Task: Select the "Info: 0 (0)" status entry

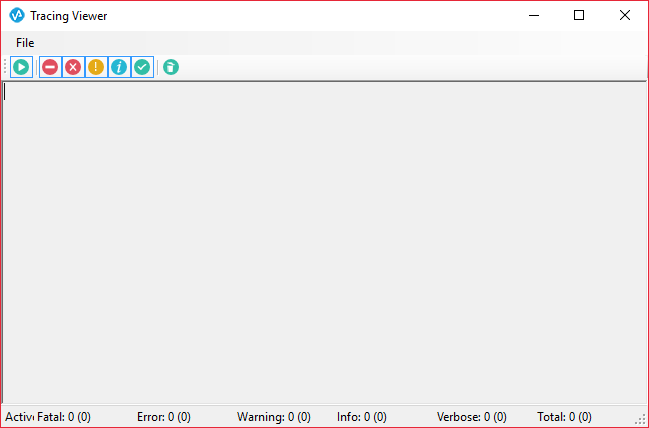Action: pos(362,416)
